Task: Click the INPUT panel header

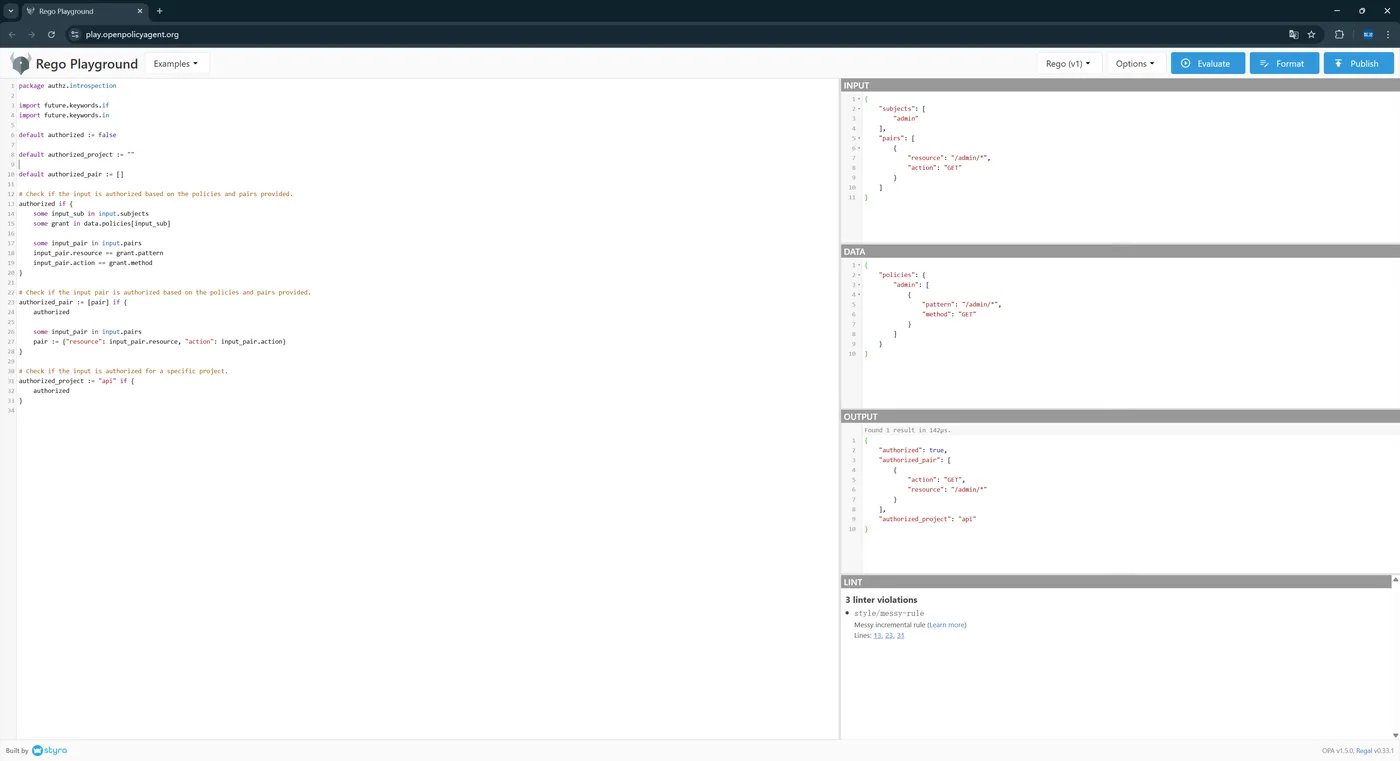Action: click(x=1120, y=86)
